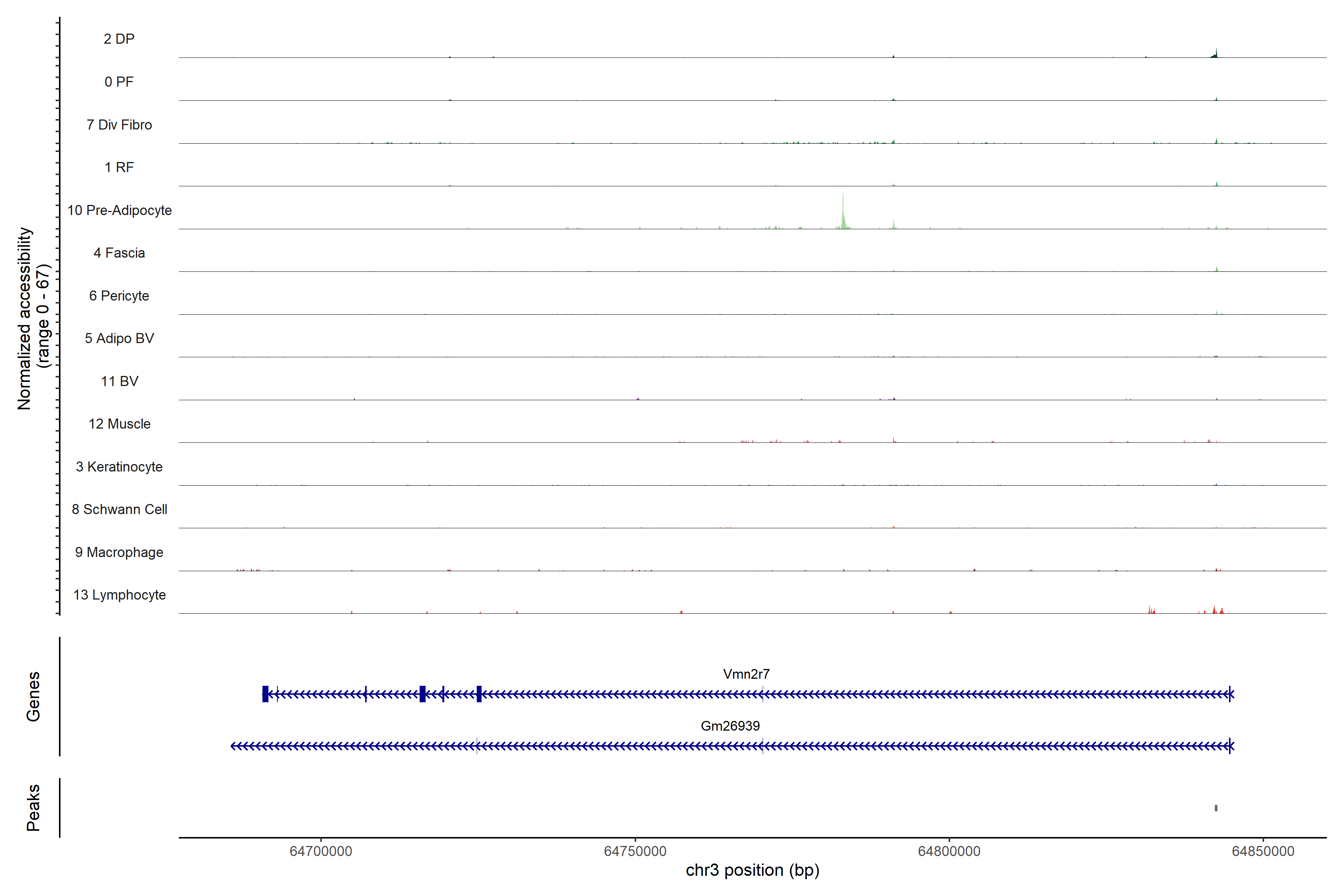Viewport: 1344px width, 896px height.
Task: Click the chr3 position (bp) axis title
Action: (752, 870)
